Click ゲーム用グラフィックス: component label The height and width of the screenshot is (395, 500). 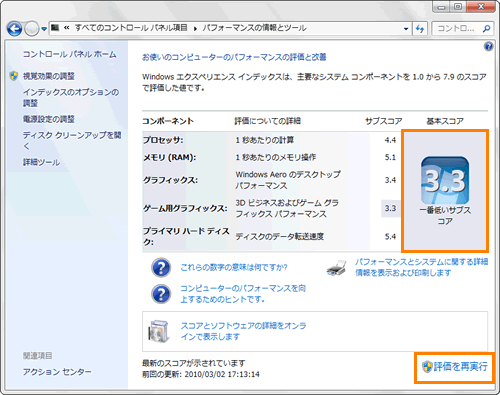click(x=185, y=209)
